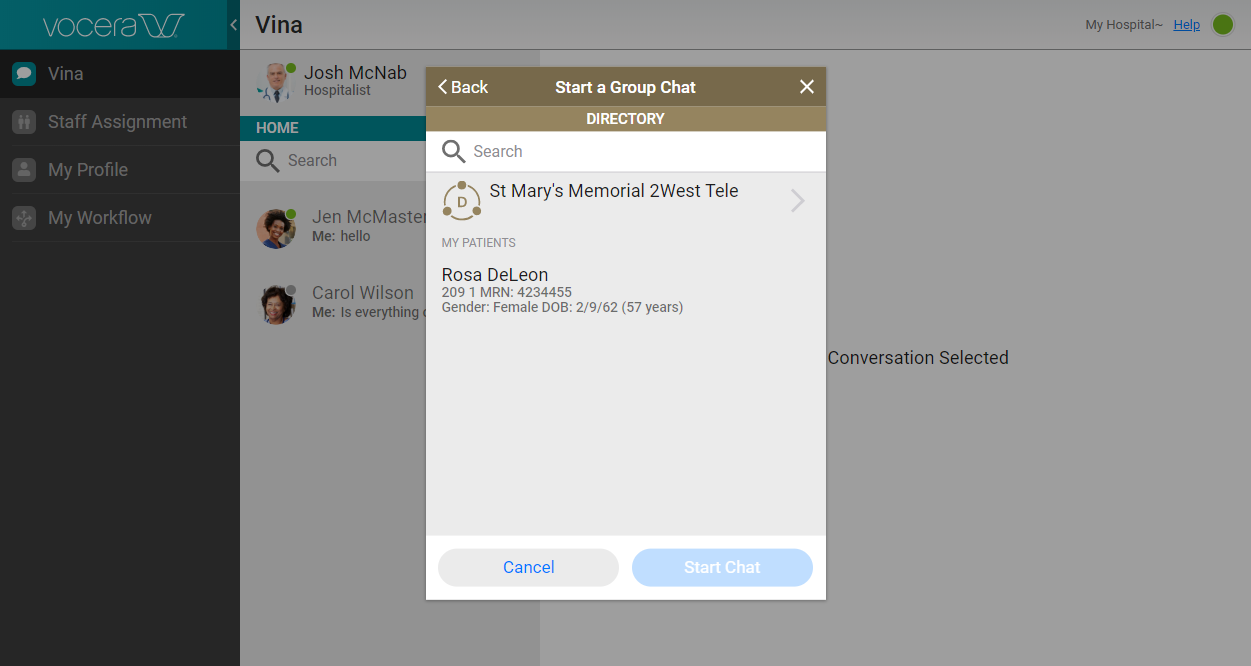Click the green presence status indicator
This screenshot has height=666, width=1251.
click(x=1223, y=25)
